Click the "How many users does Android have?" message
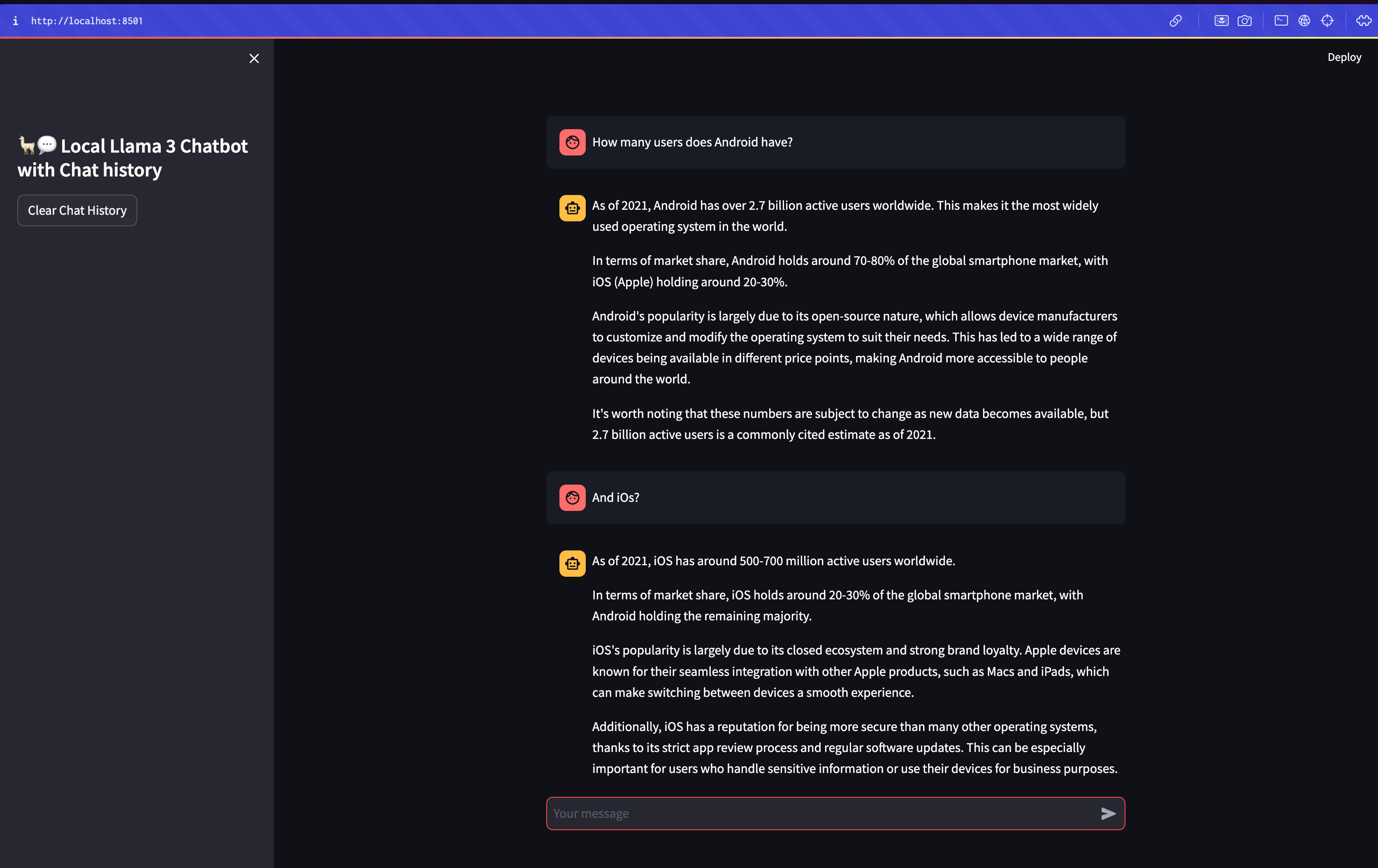This screenshot has height=868, width=1378. (x=692, y=142)
